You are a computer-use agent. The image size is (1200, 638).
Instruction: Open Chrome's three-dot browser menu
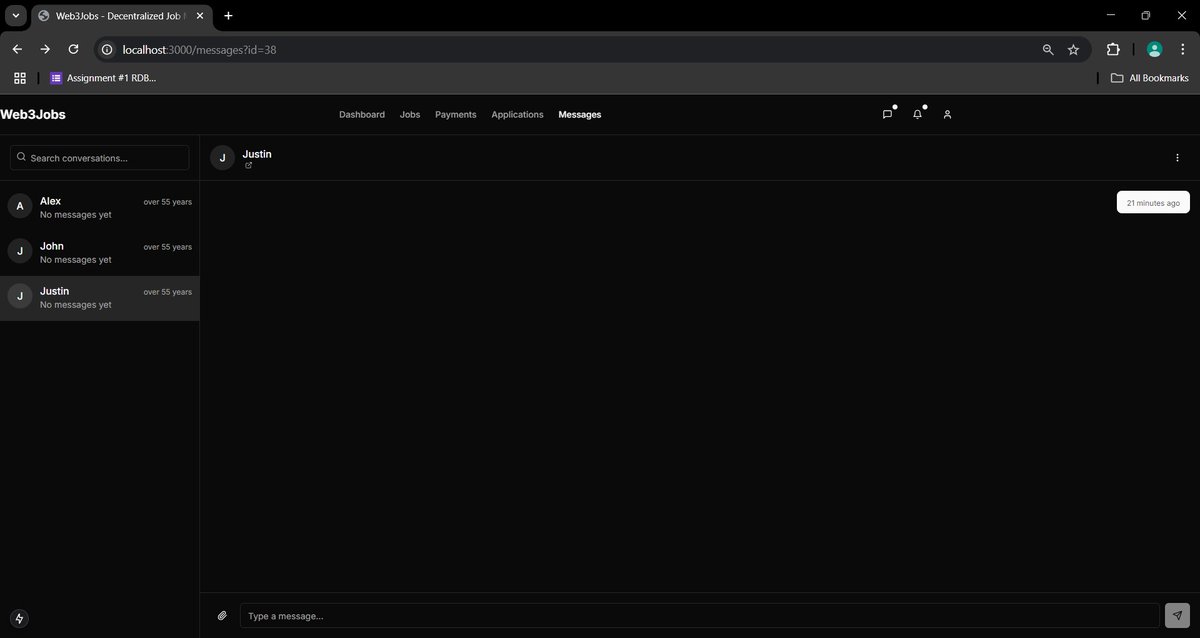[x=1183, y=49]
